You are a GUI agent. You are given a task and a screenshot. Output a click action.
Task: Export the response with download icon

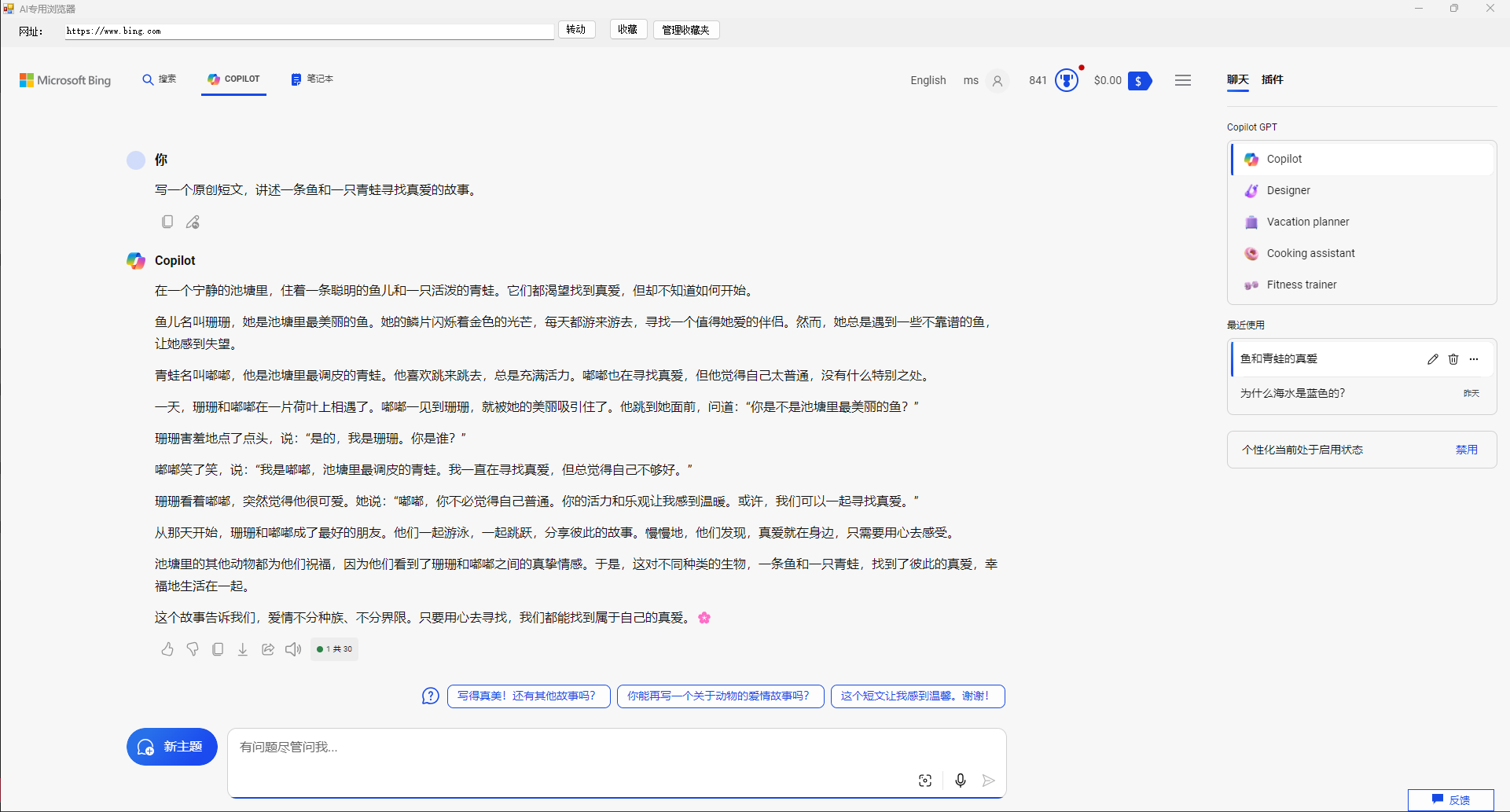[x=243, y=649]
